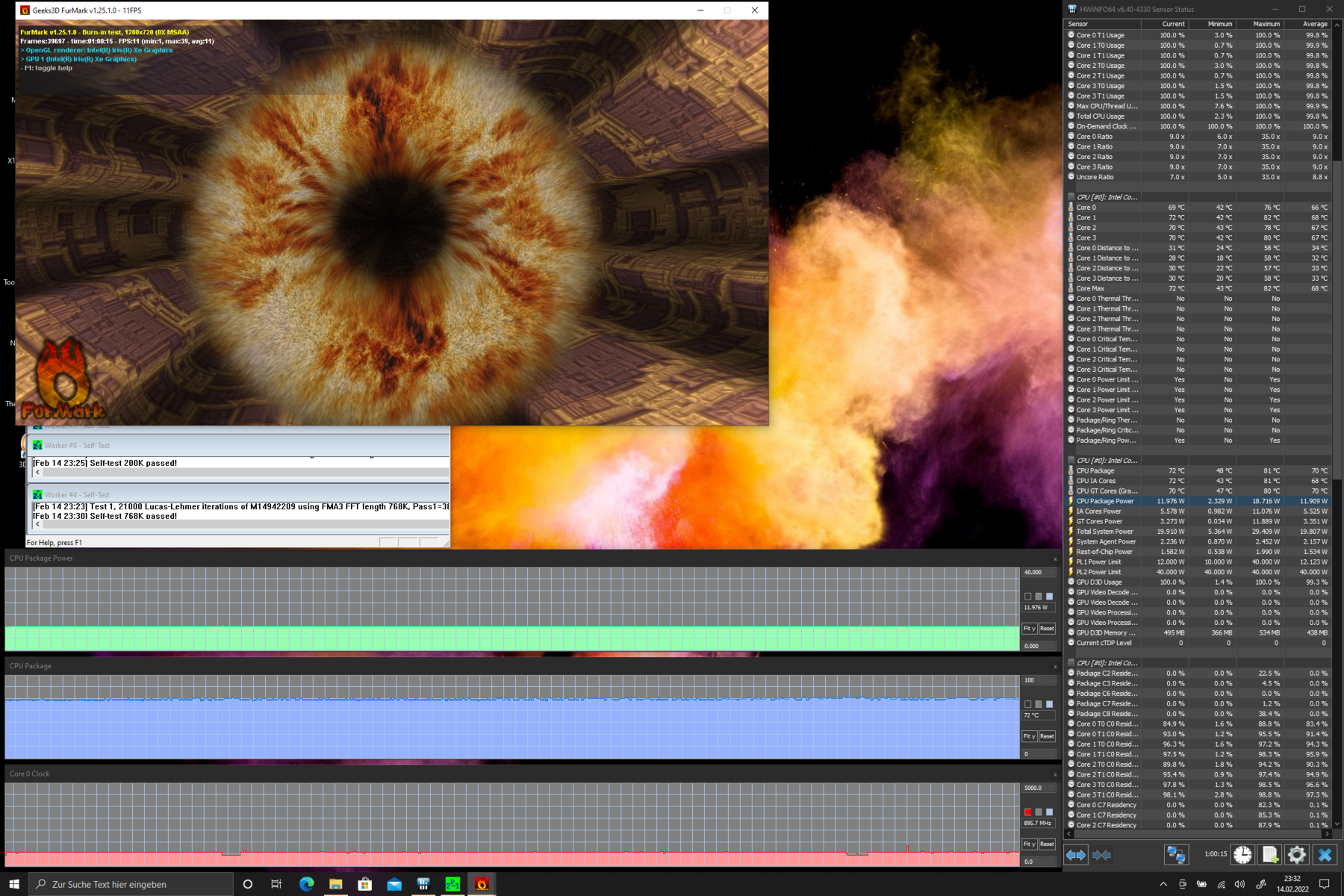
Task: Click Fit y in CPU Package graph
Action: point(1029,736)
